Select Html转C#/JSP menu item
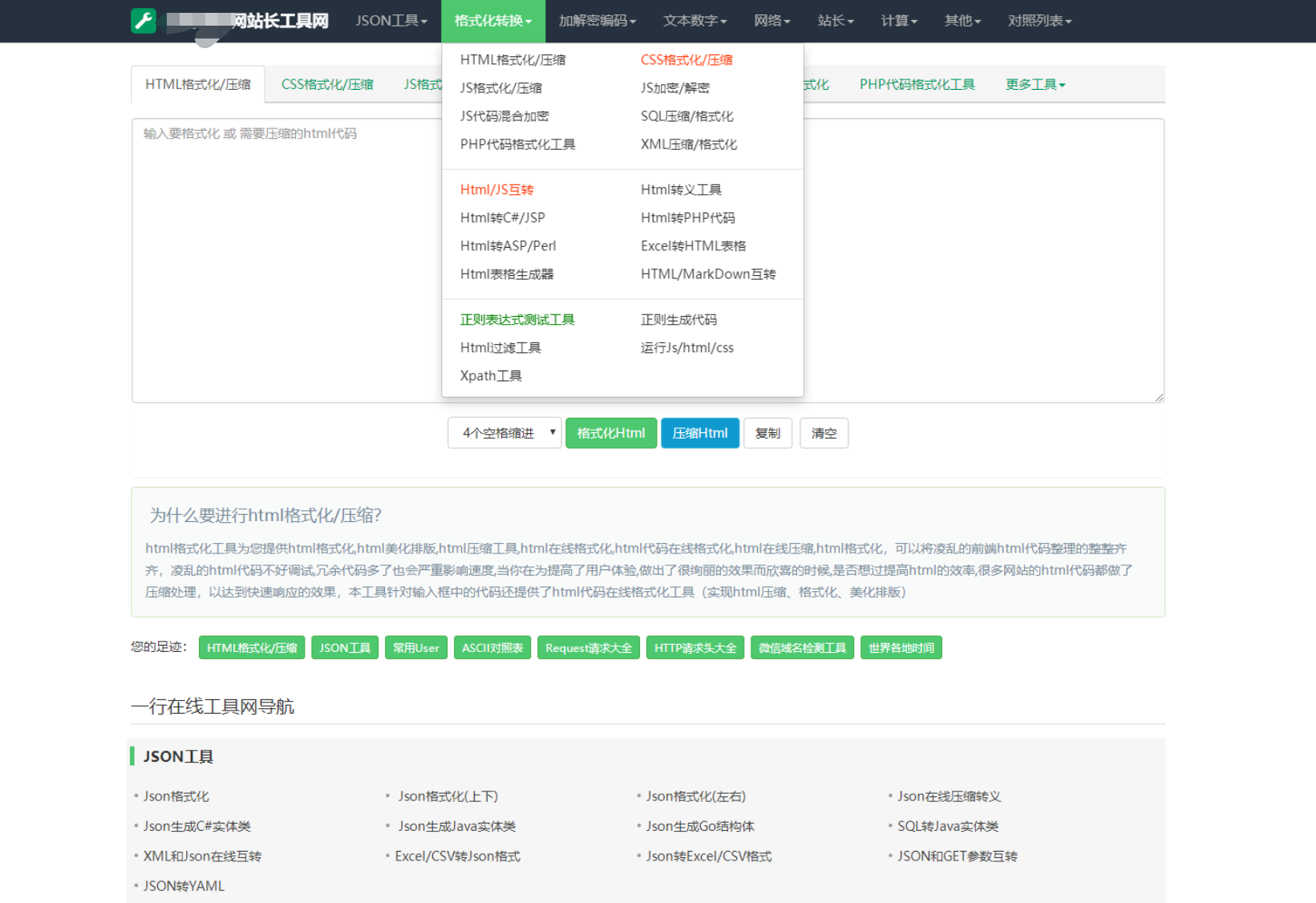 coord(502,217)
